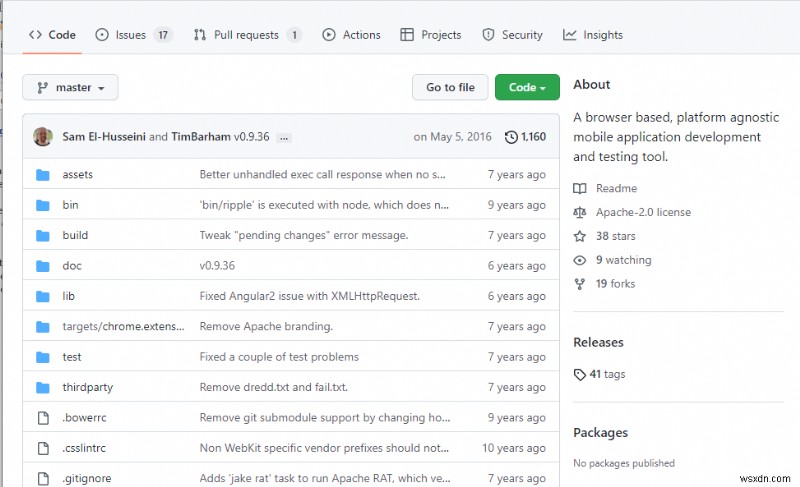Click the fork icon beside 19 forks
Image resolution: width=800 pixels, height=487 pixels.
(x=580, y=284)
